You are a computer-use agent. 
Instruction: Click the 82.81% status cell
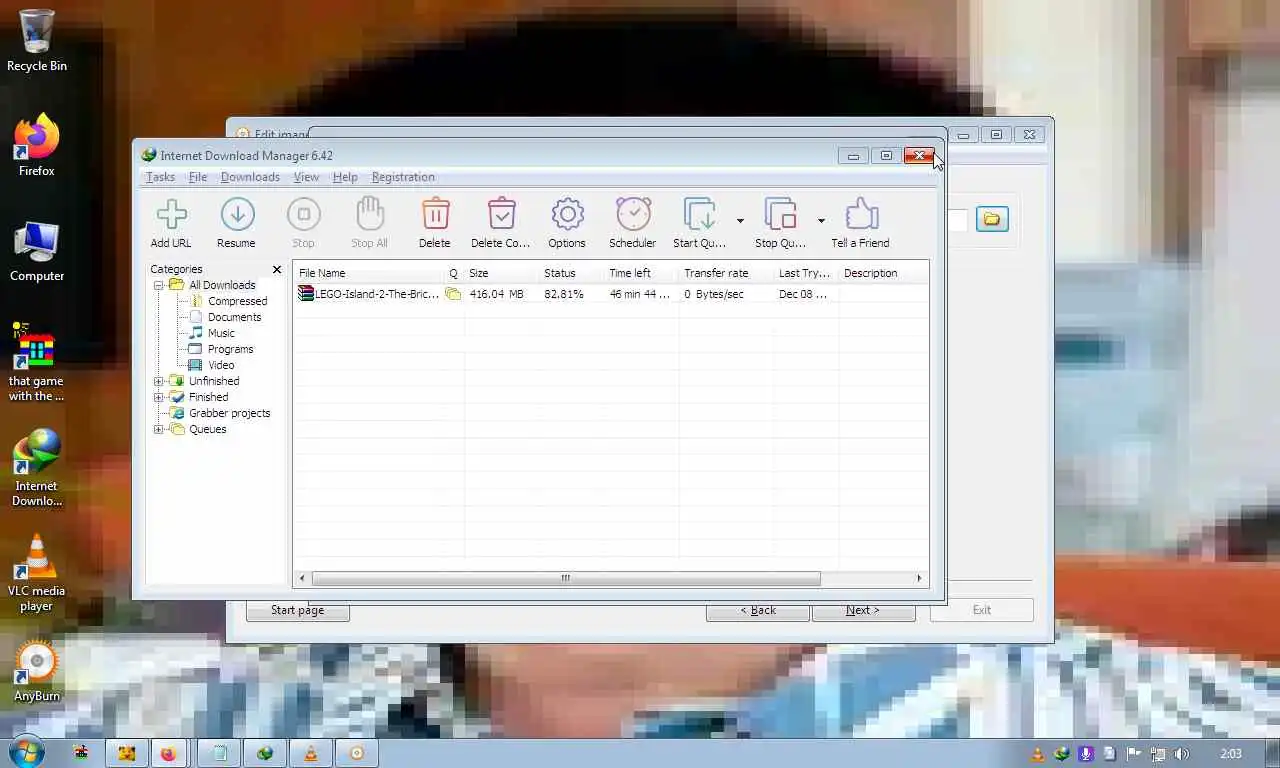pyautogui.click(x=564, y=294)
